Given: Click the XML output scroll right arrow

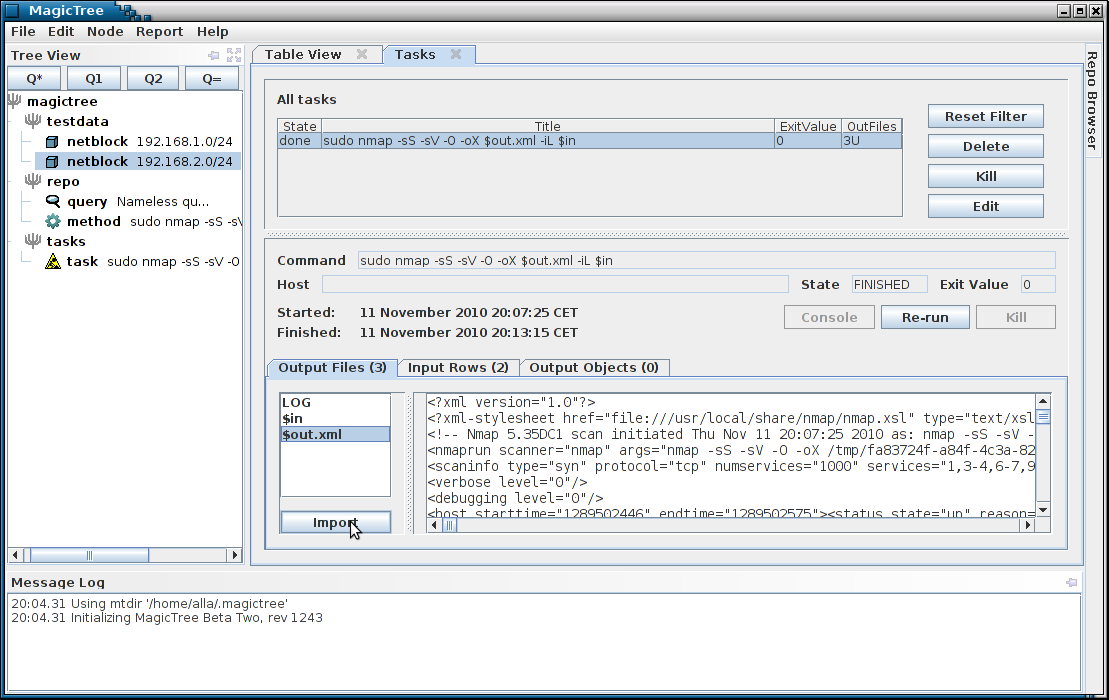Looking at the screenshot, I should tap(1028, 525).
